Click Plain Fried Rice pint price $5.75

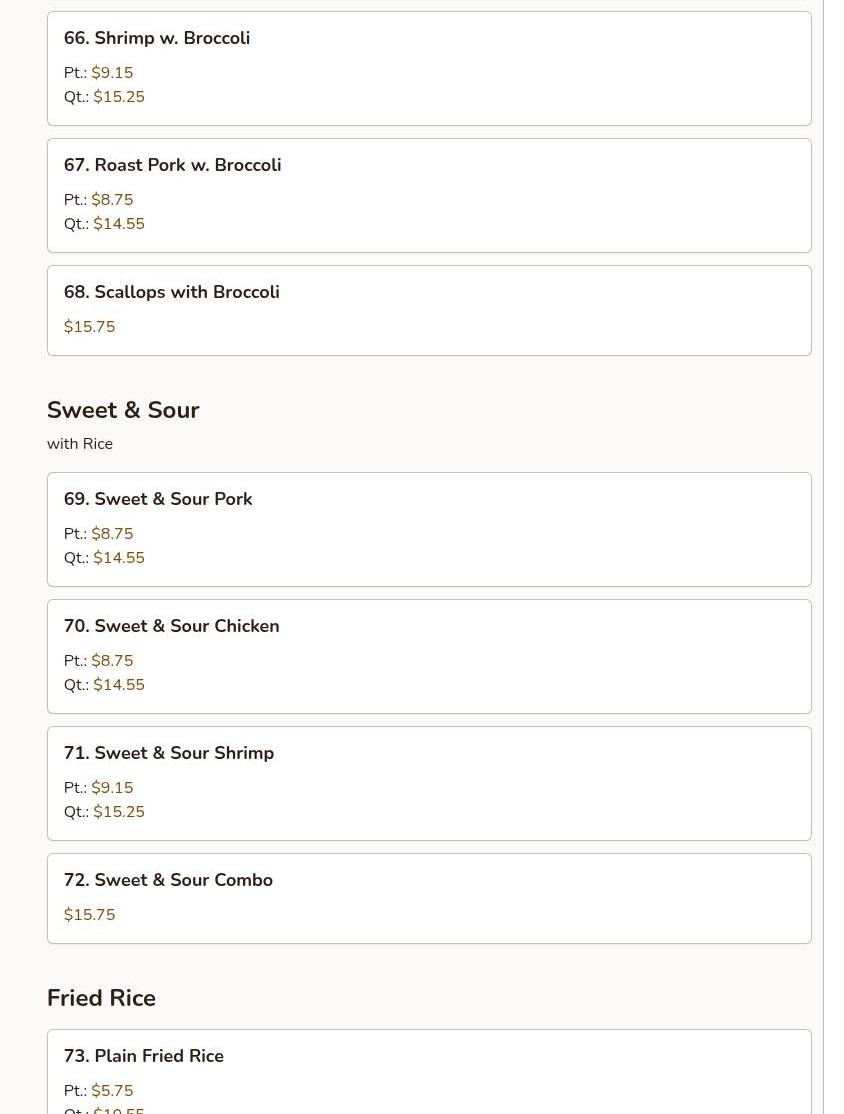click(112, 1091)
